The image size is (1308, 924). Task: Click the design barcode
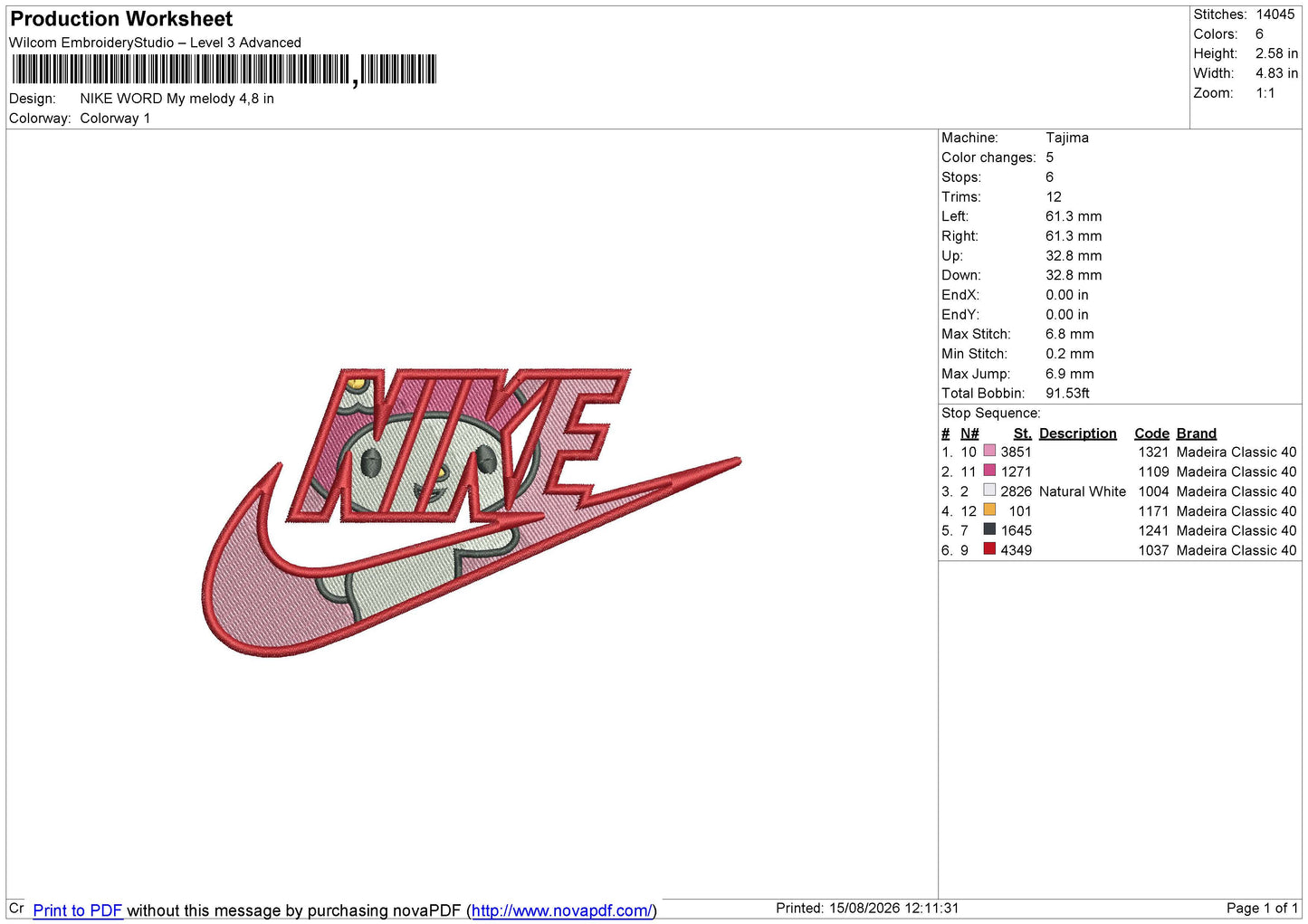point(224,70)
